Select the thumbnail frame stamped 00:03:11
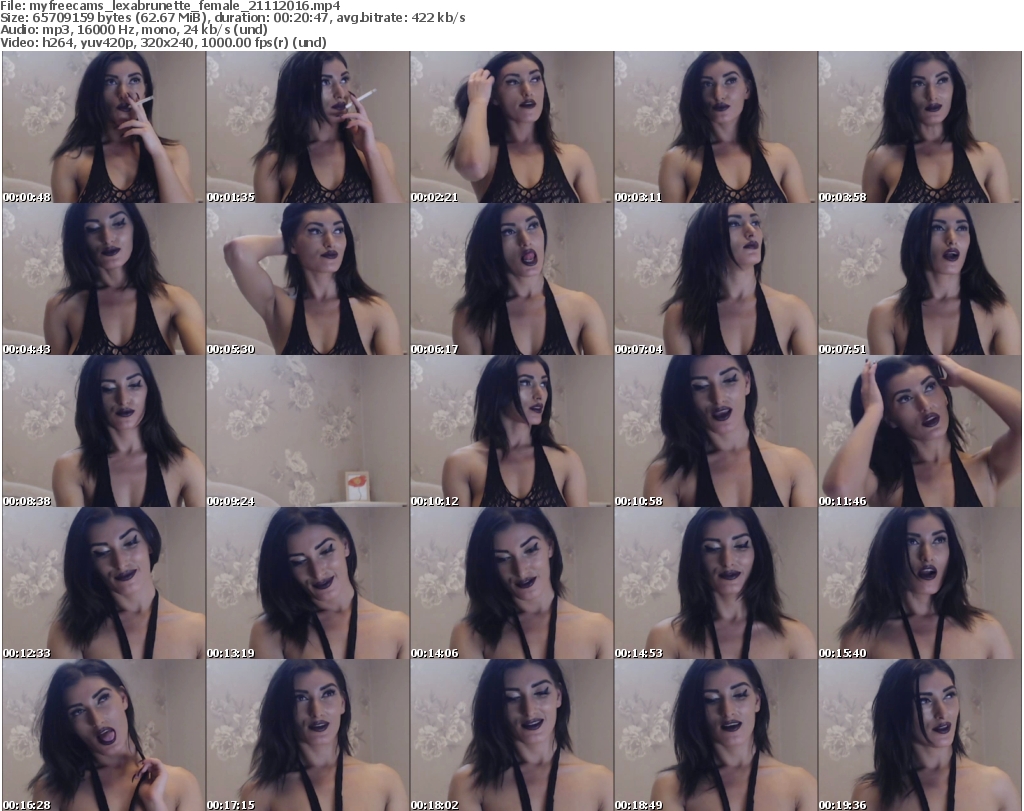Image resolution: width=1024 pixels, height=811 pixels. (716, 127)
